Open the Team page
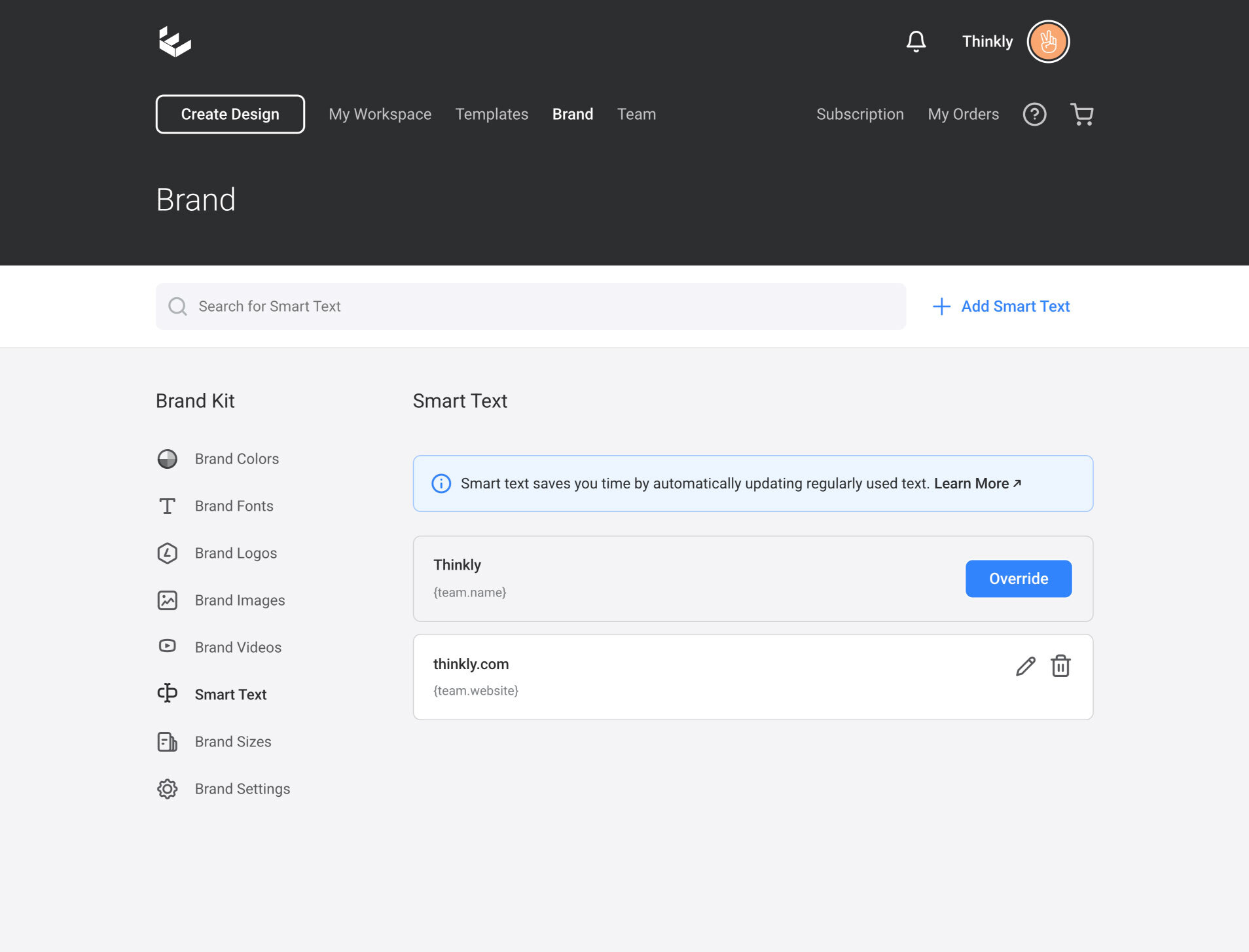 coord(636,115)
